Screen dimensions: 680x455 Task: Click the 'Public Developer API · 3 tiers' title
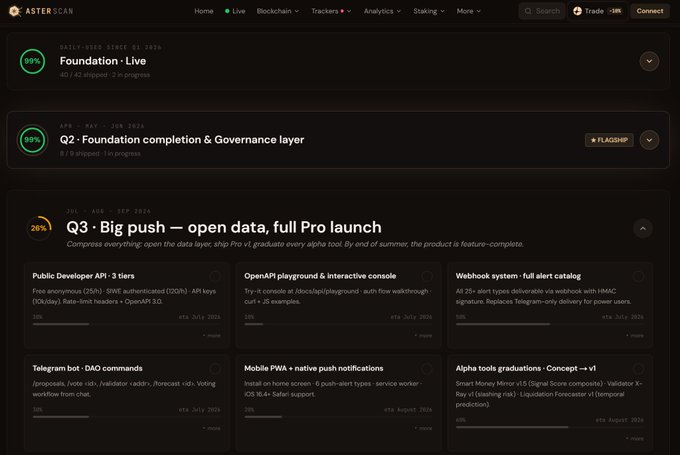pos(83,276)
